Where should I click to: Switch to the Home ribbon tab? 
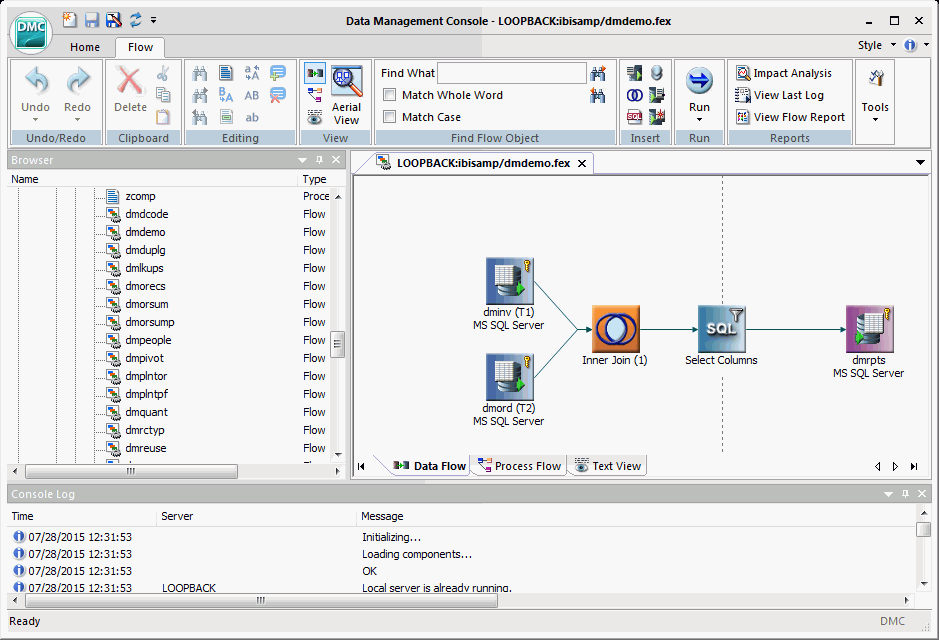pyautogui.click(x=85, y=47)
